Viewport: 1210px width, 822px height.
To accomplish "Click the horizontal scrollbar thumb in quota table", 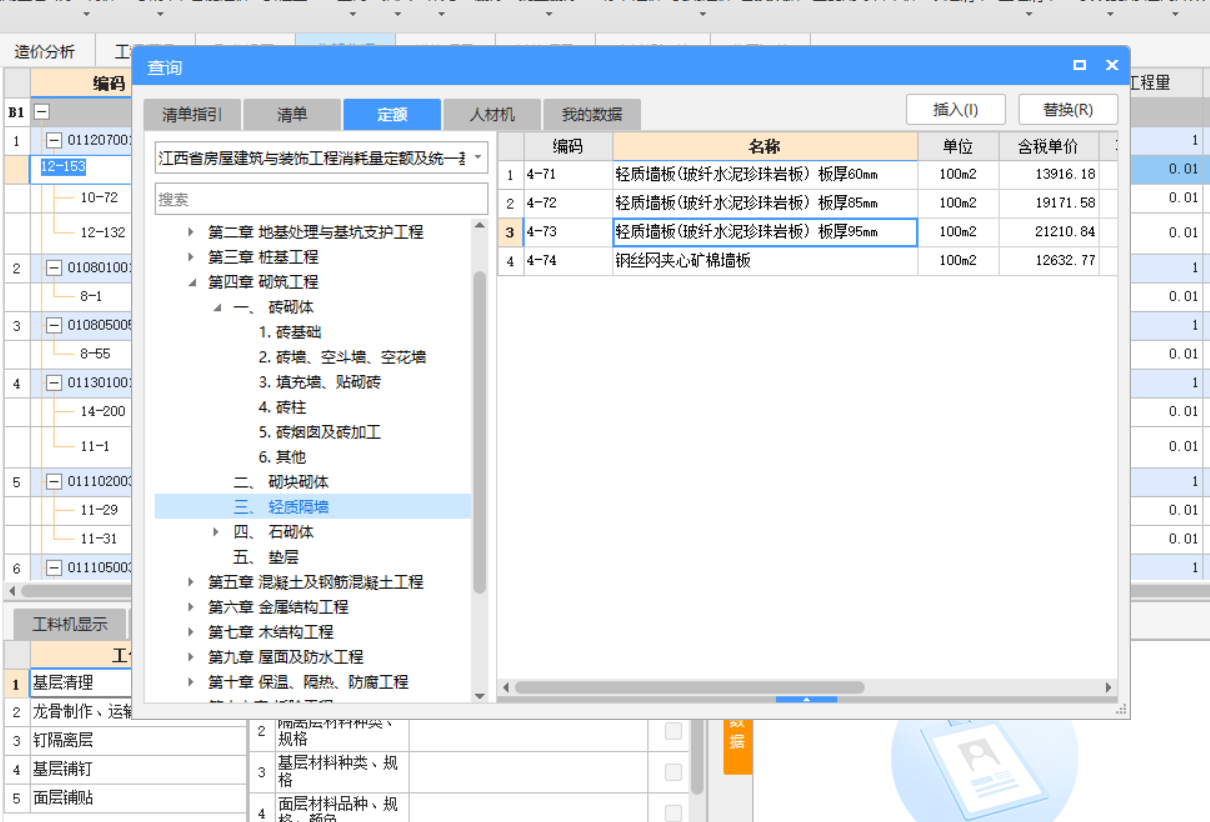I will point(689,687).
